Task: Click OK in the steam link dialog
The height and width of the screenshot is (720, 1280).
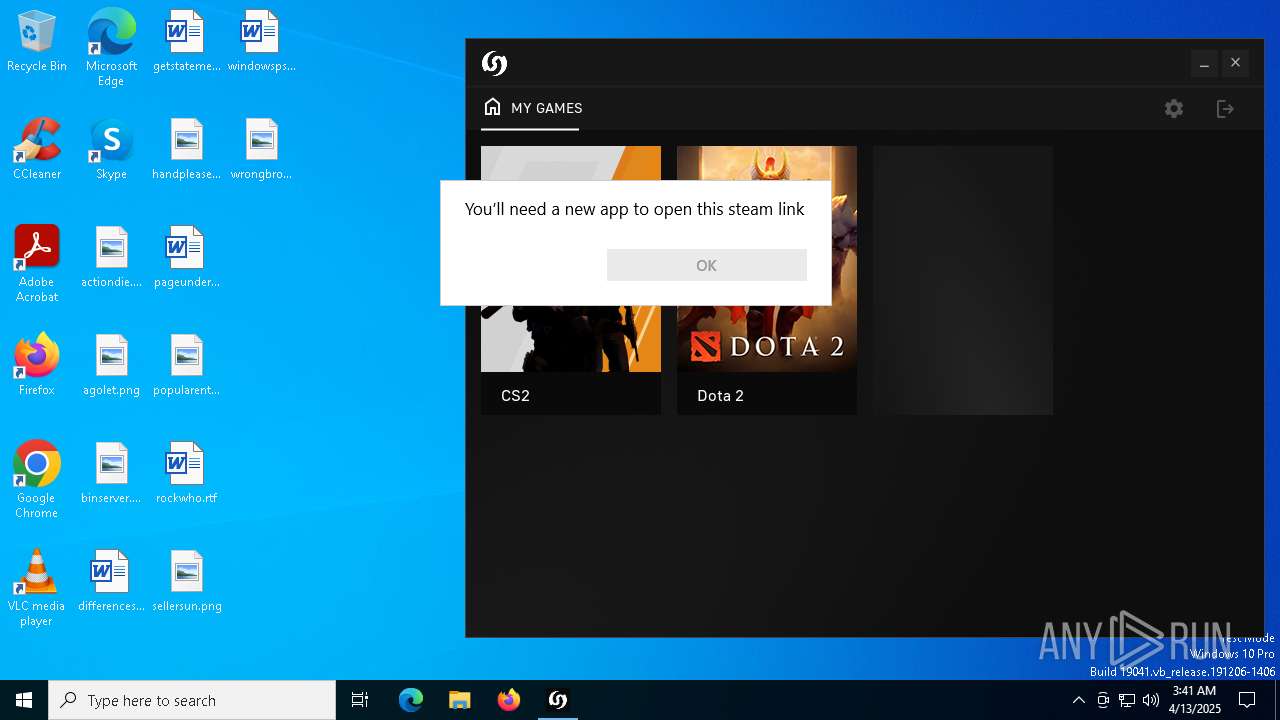Action: point(706,265)
